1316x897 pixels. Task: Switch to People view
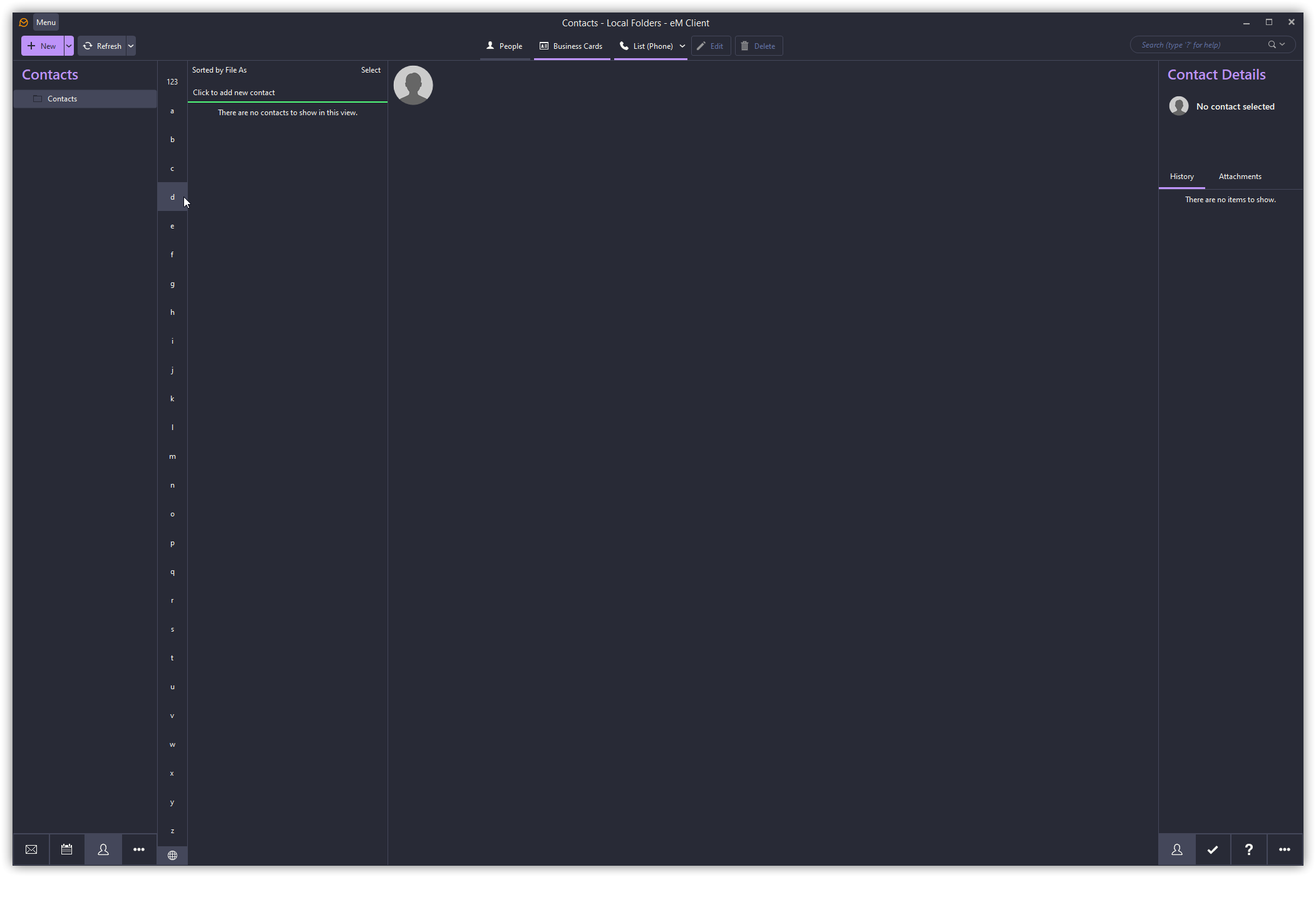pyautogui.click(x=505, y=46)
